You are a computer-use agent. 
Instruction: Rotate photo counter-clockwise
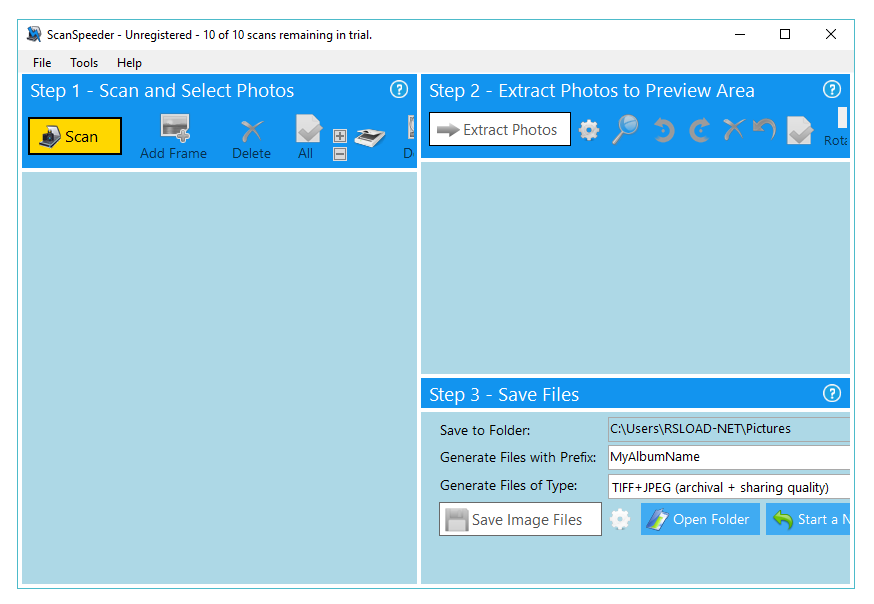click(x=663, y=130)
